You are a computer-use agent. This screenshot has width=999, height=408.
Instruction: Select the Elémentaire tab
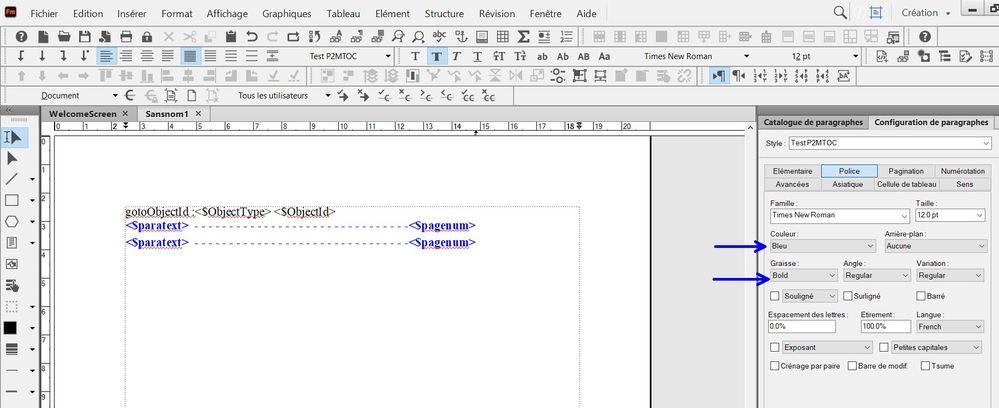(x=793, y=171)
